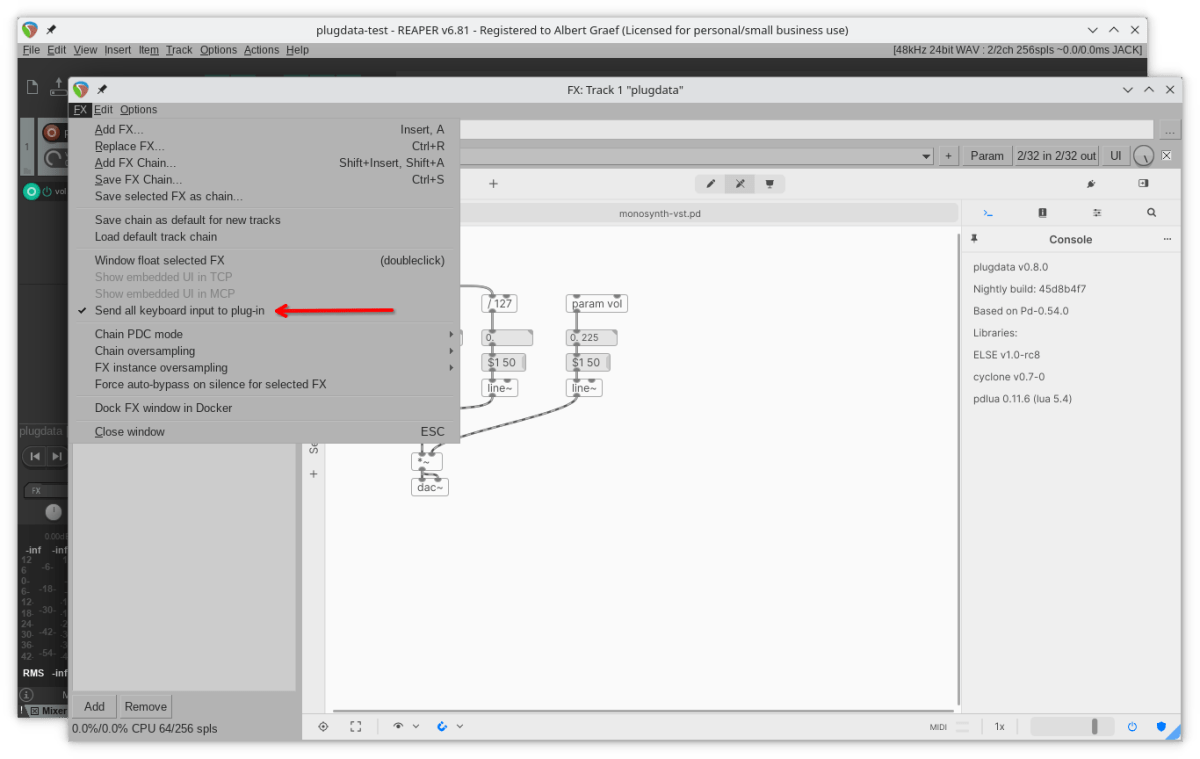
Task: Click the blue snapping icon in statusbar
Action: [443, 727]
